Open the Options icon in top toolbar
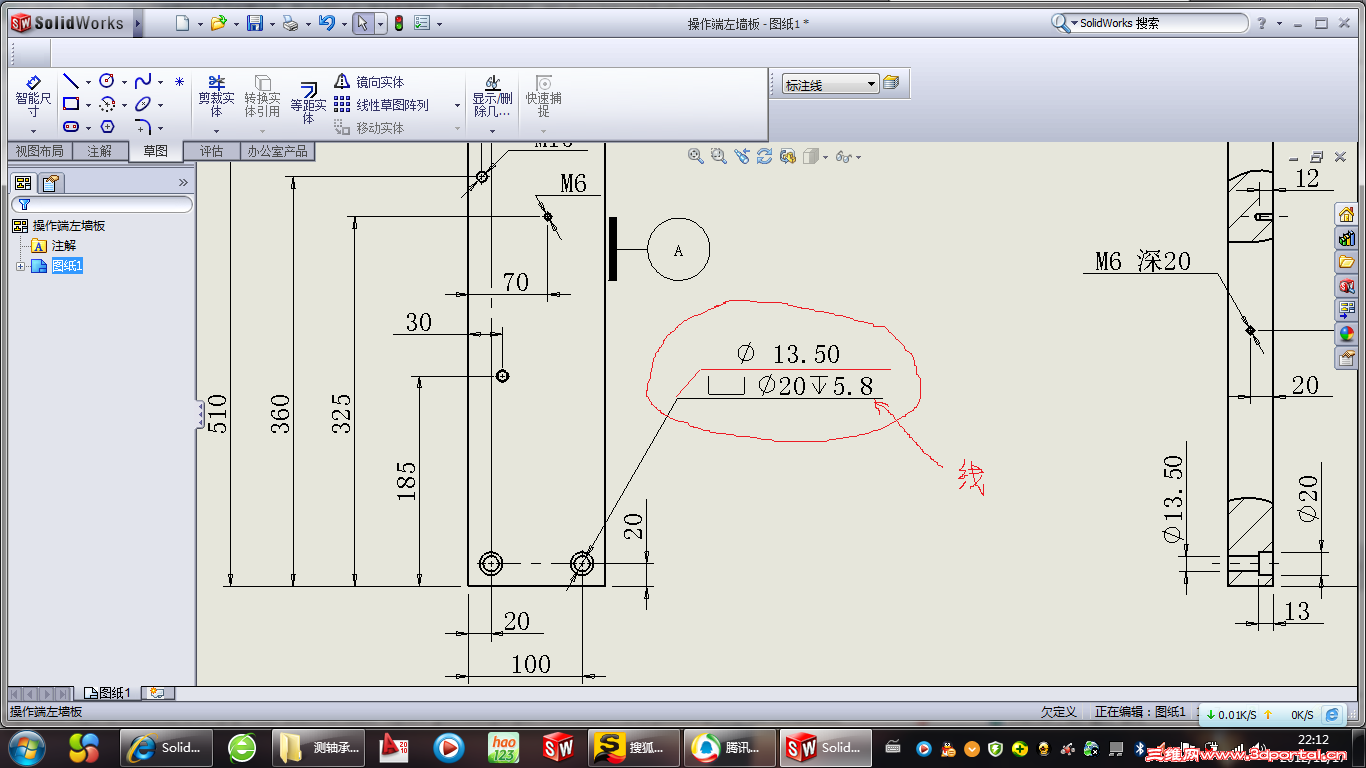This screenshot has height=768, width=1366. (x=422, y=24)
